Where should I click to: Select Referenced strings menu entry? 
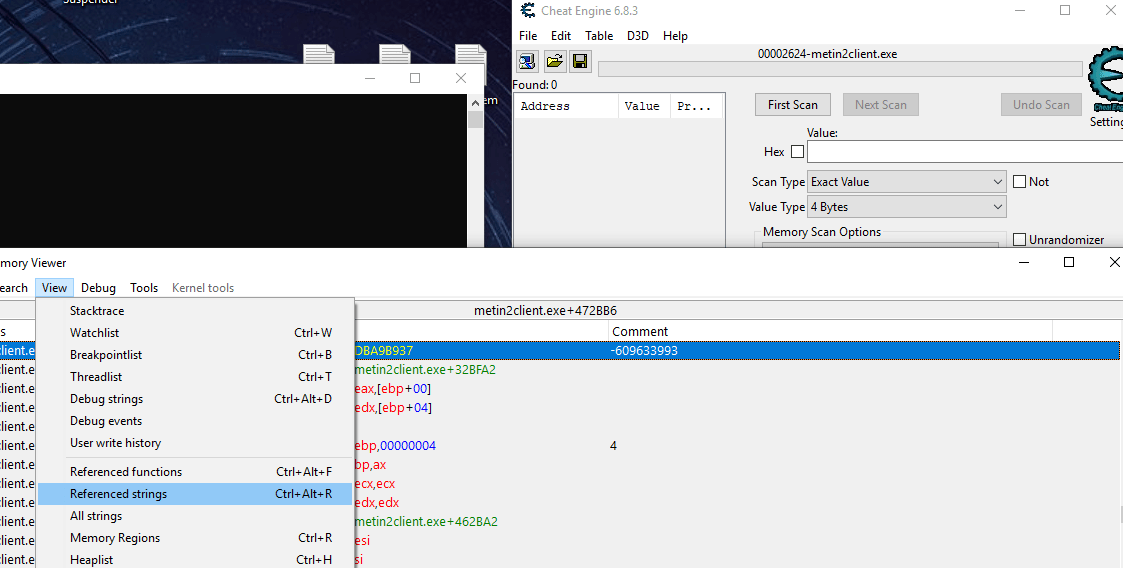[195, 494]
